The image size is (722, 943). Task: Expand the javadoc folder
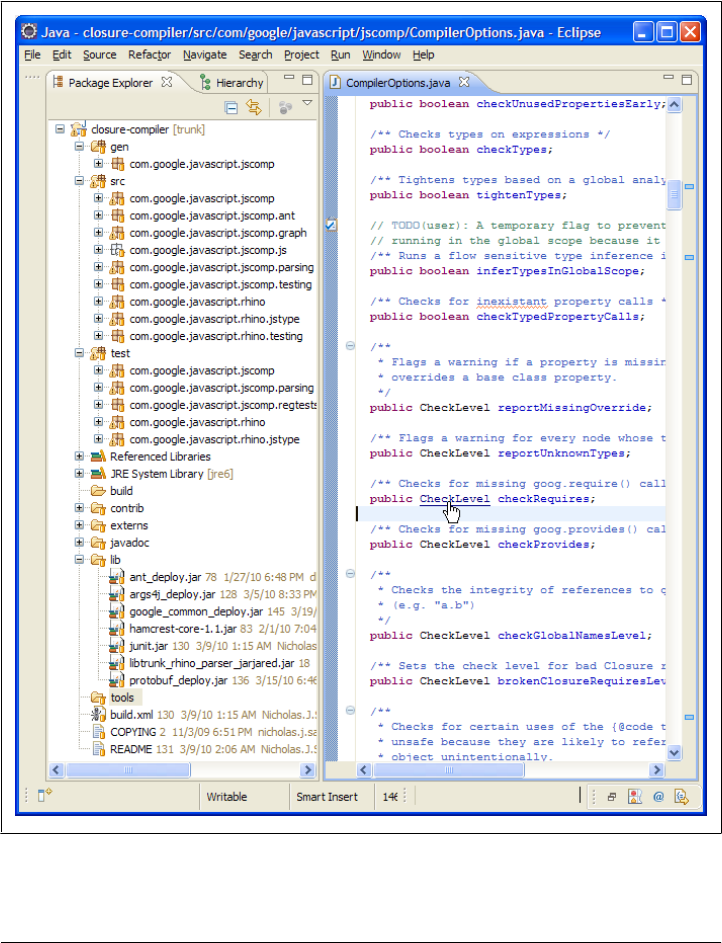[79, 542]
